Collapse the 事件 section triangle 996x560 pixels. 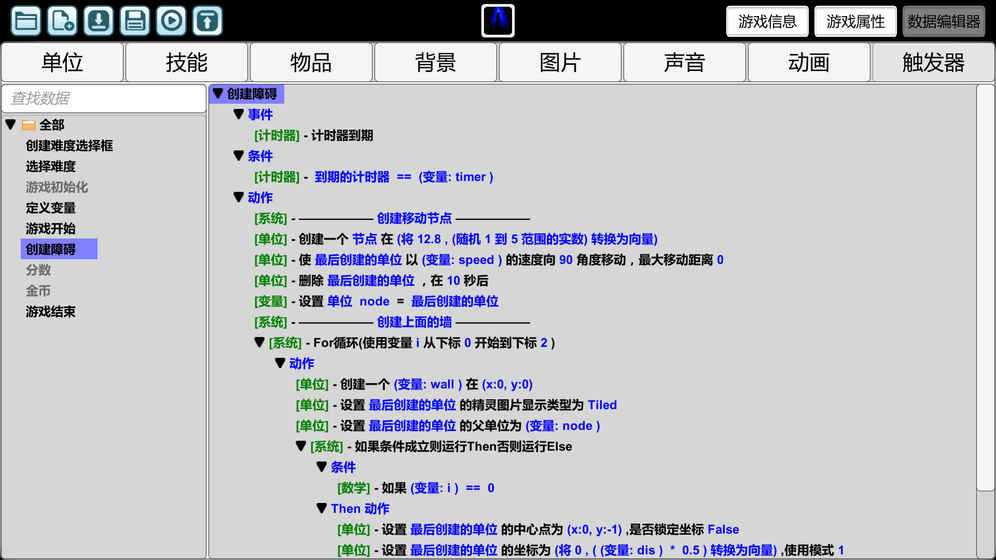click(239, 114)
